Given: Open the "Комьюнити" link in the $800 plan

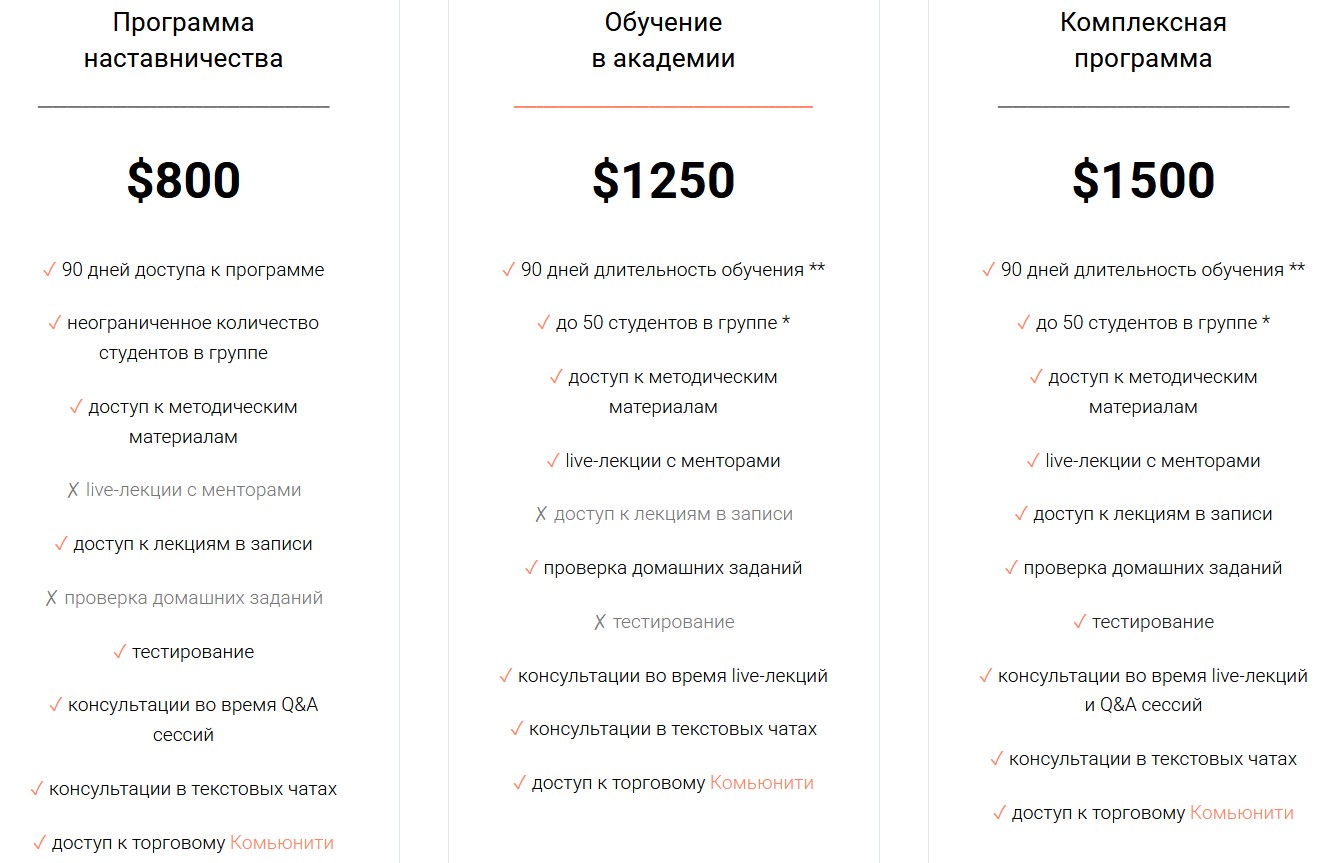Looking at the screenshot, I should [282, 843].
